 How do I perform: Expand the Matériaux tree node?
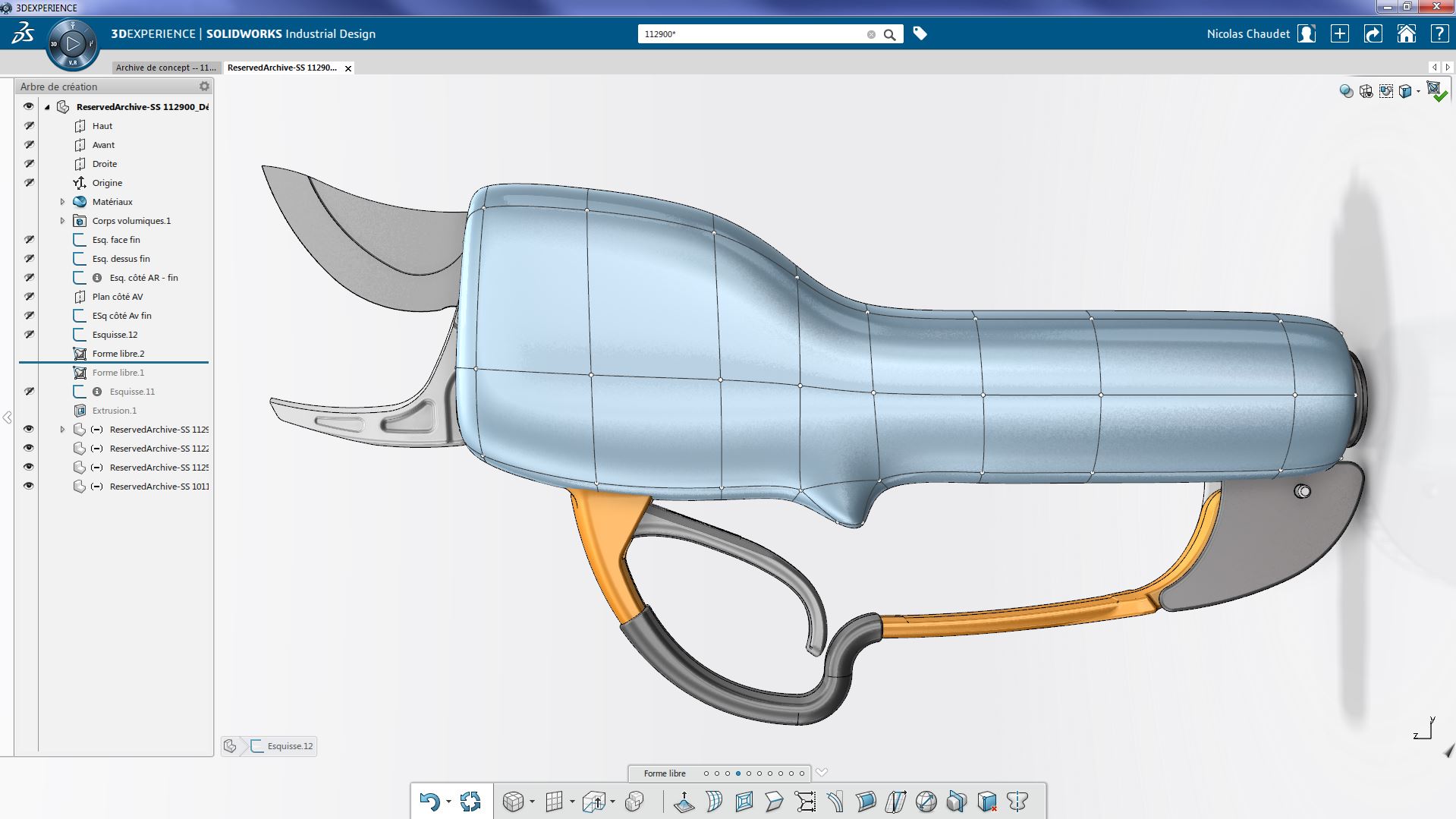click(x=63, y=202)
